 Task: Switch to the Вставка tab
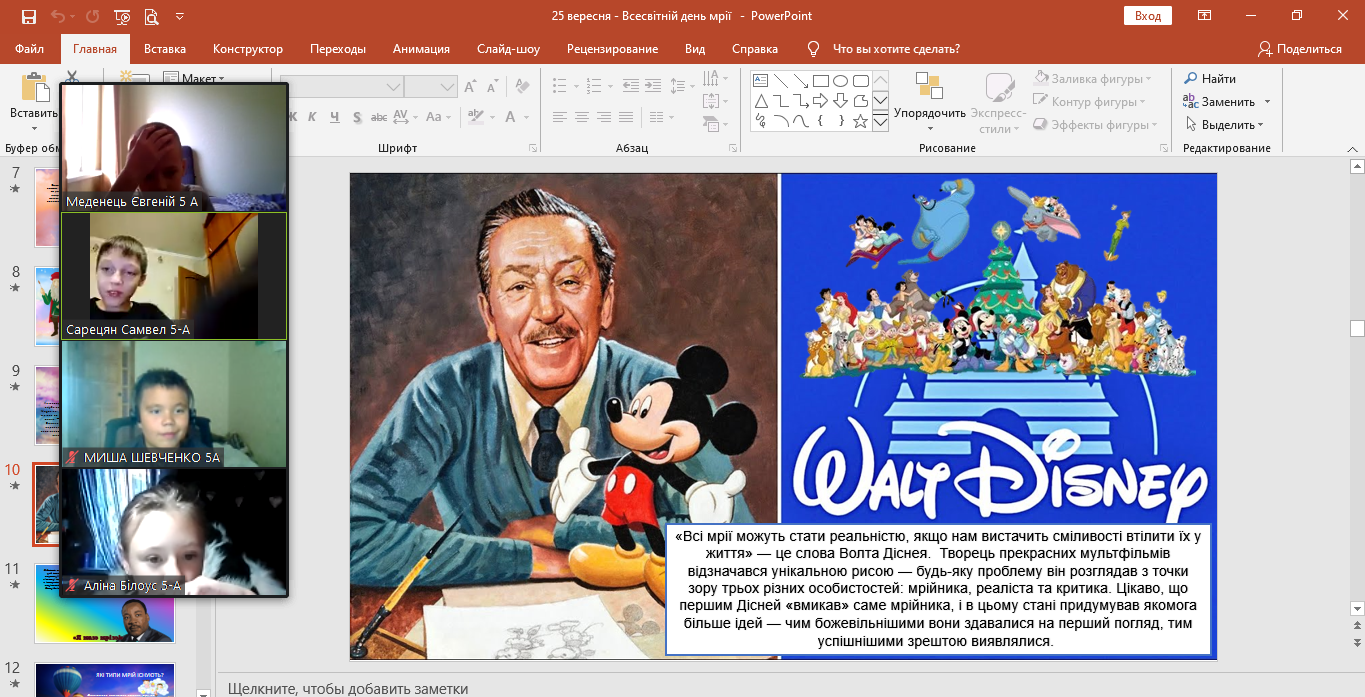pyautogui.click(x=165, y=49)
